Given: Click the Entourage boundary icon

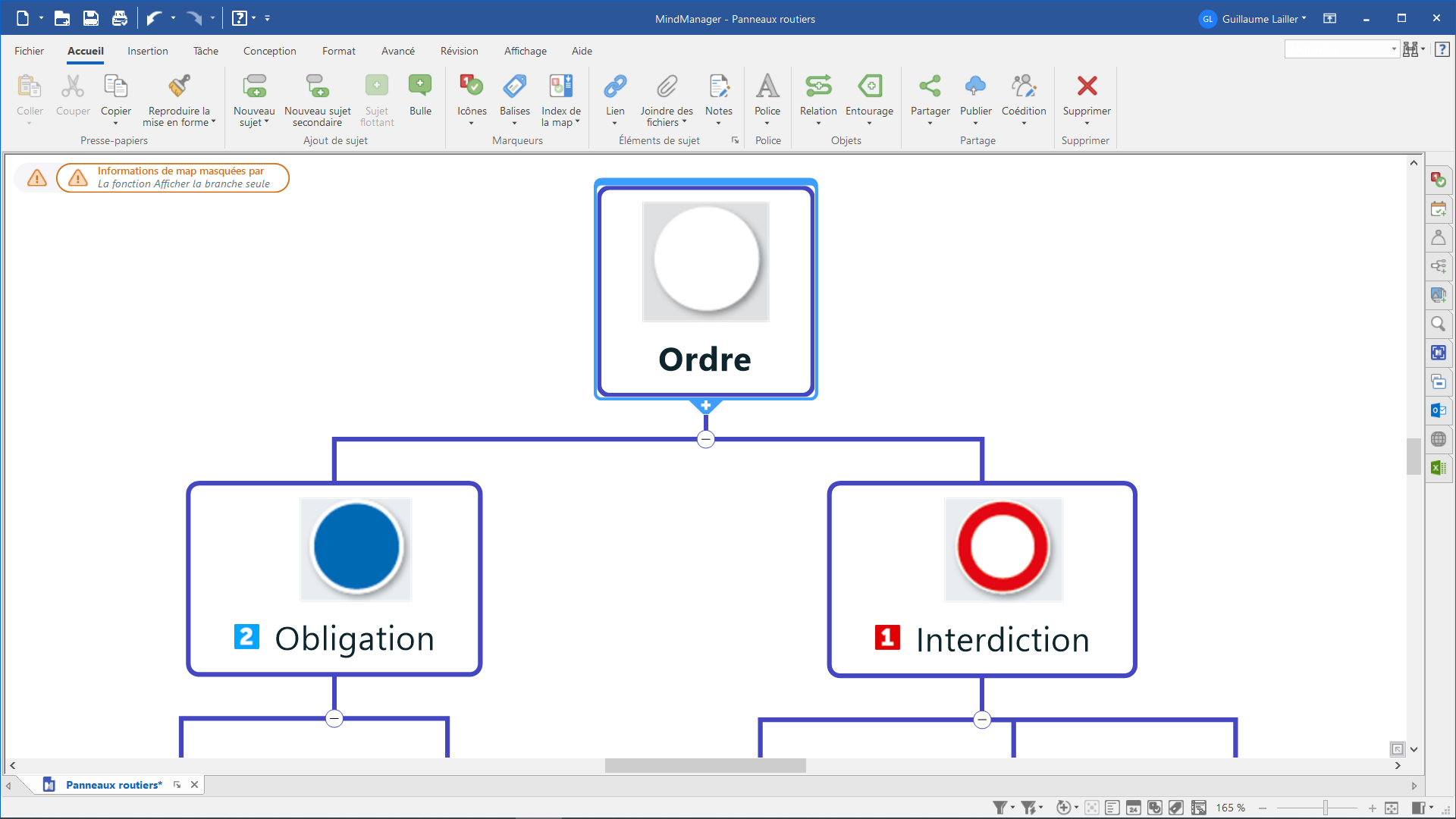Looking at the screenshot, I should pyautogui.click(x=869, y=86).
